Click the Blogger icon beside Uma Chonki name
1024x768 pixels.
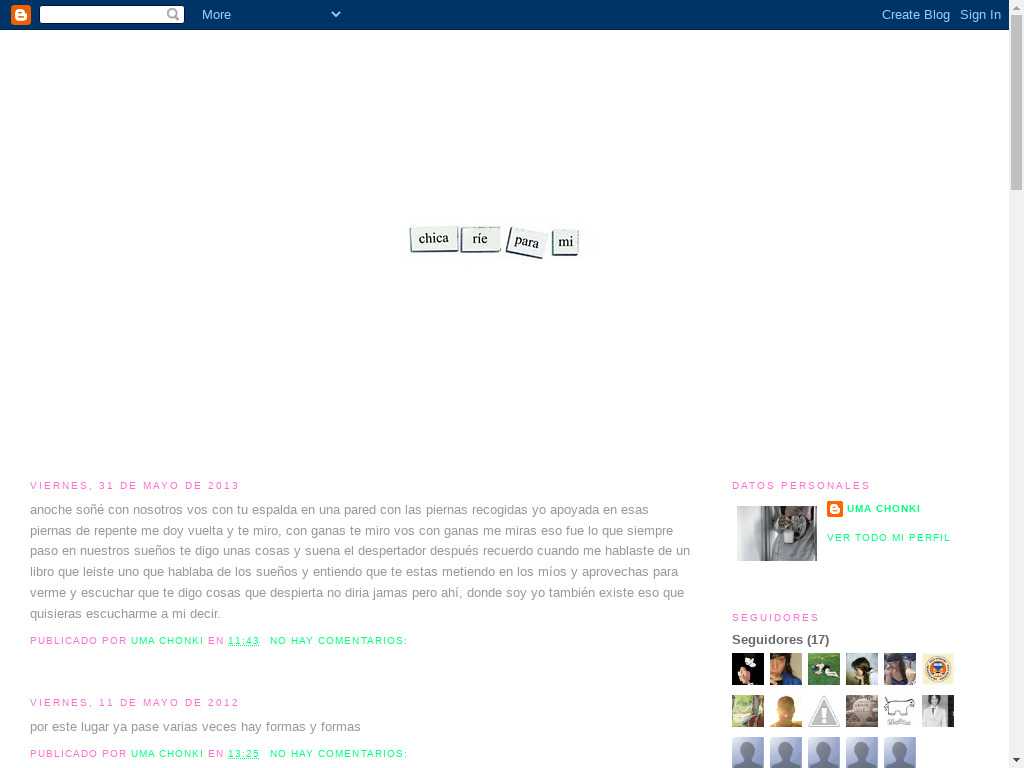point(835,509)
